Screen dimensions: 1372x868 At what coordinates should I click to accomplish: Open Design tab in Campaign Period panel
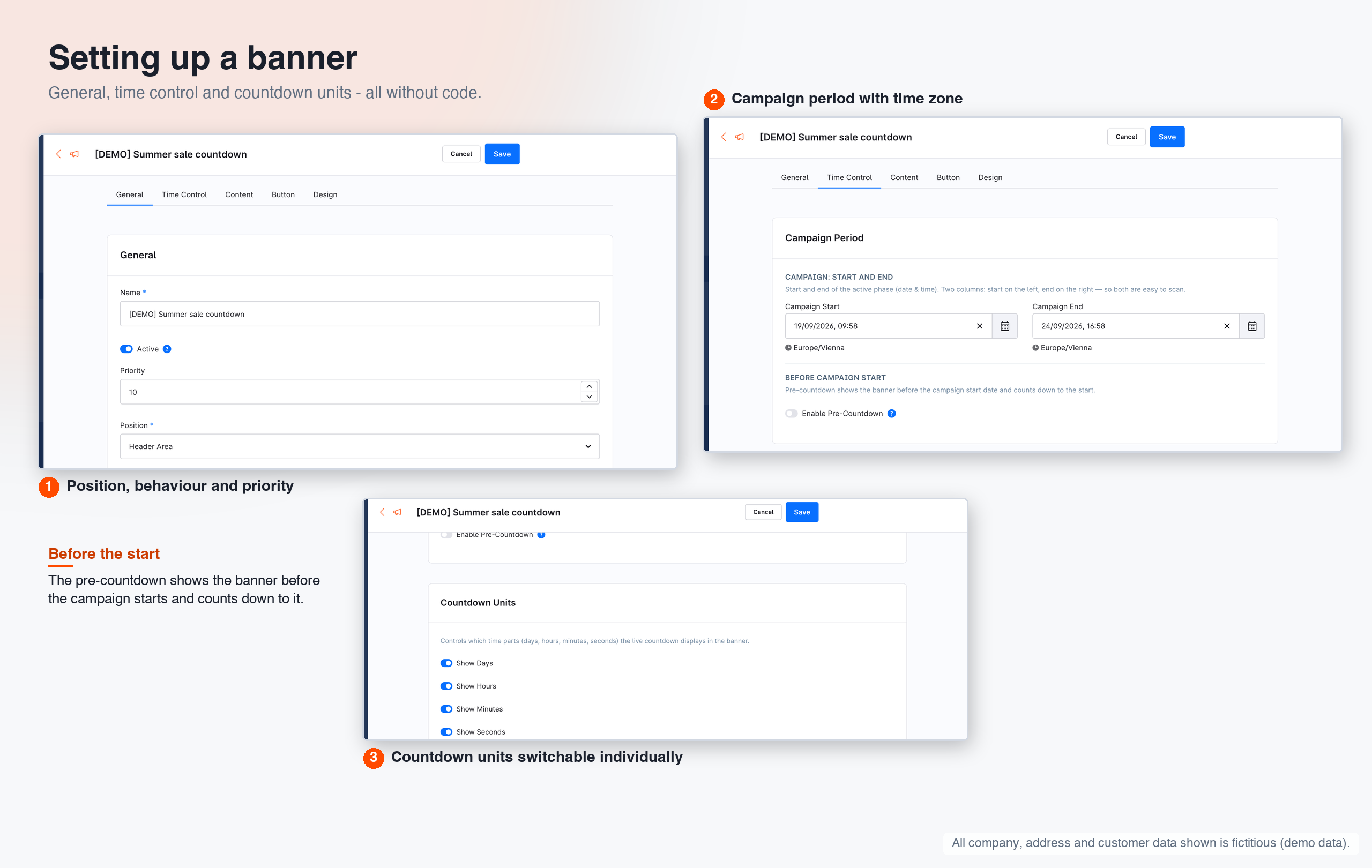990,177
